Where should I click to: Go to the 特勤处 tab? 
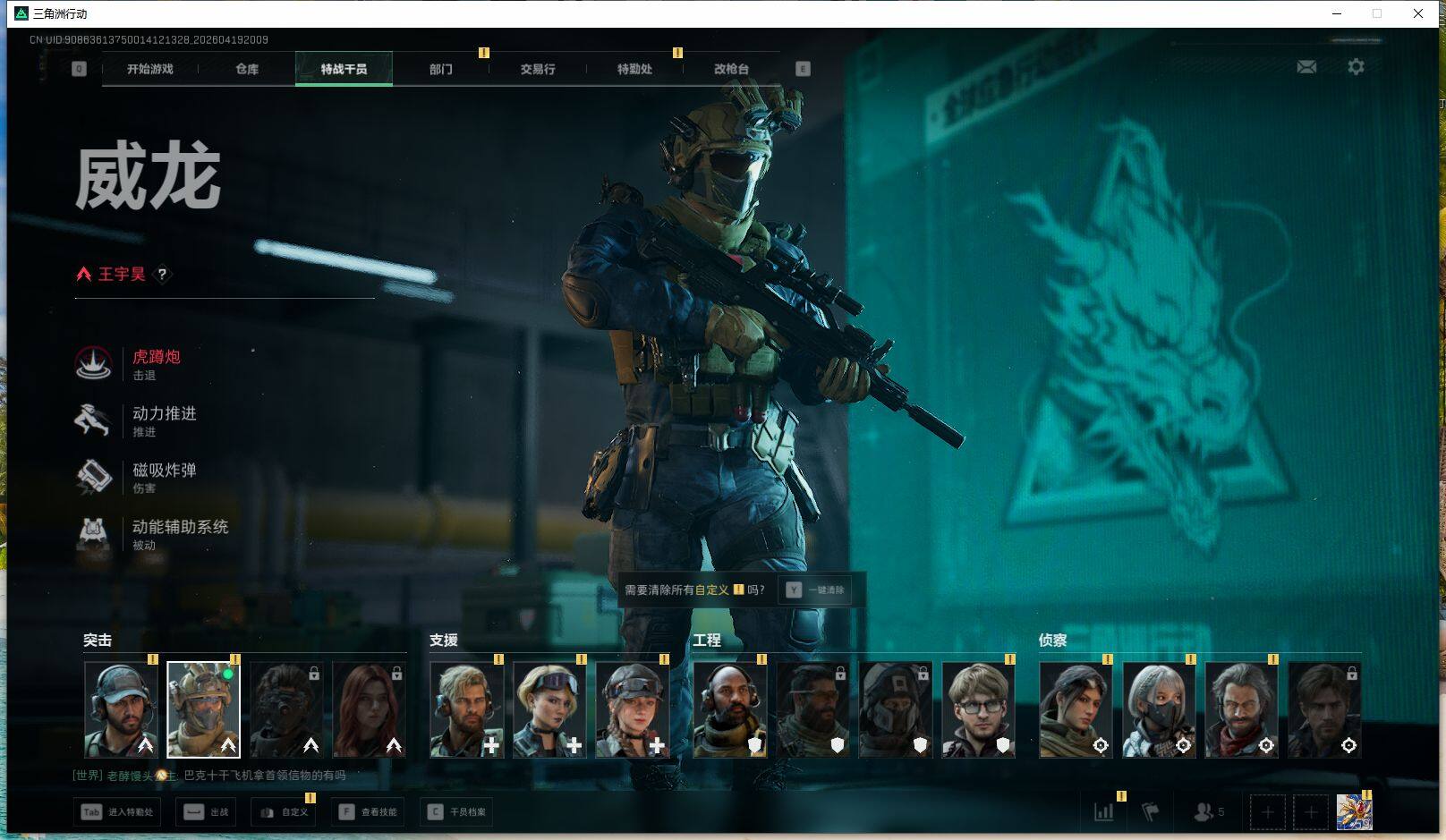pos(634,69)
